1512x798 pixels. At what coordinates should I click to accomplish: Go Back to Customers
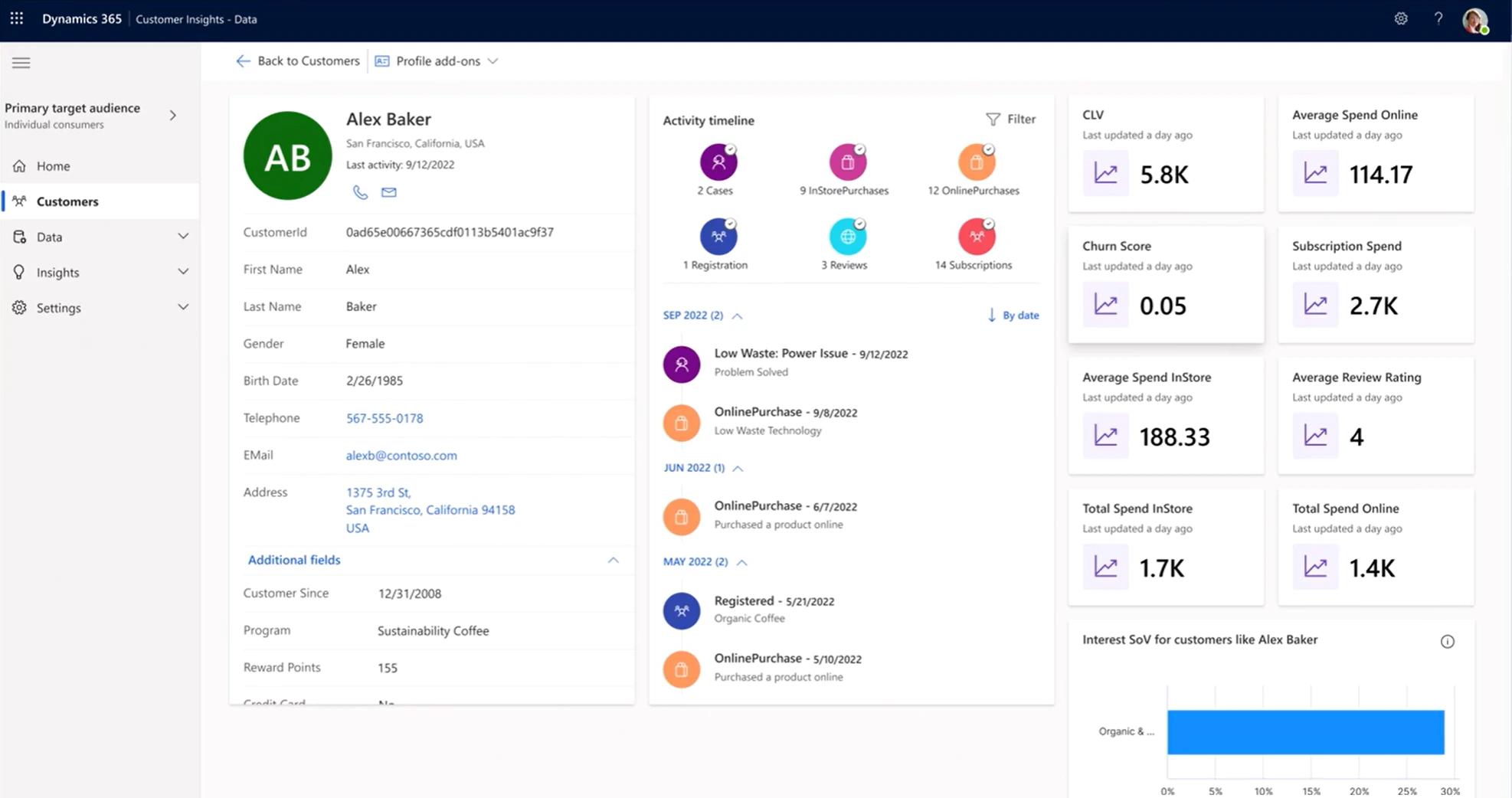coord(297,61)
